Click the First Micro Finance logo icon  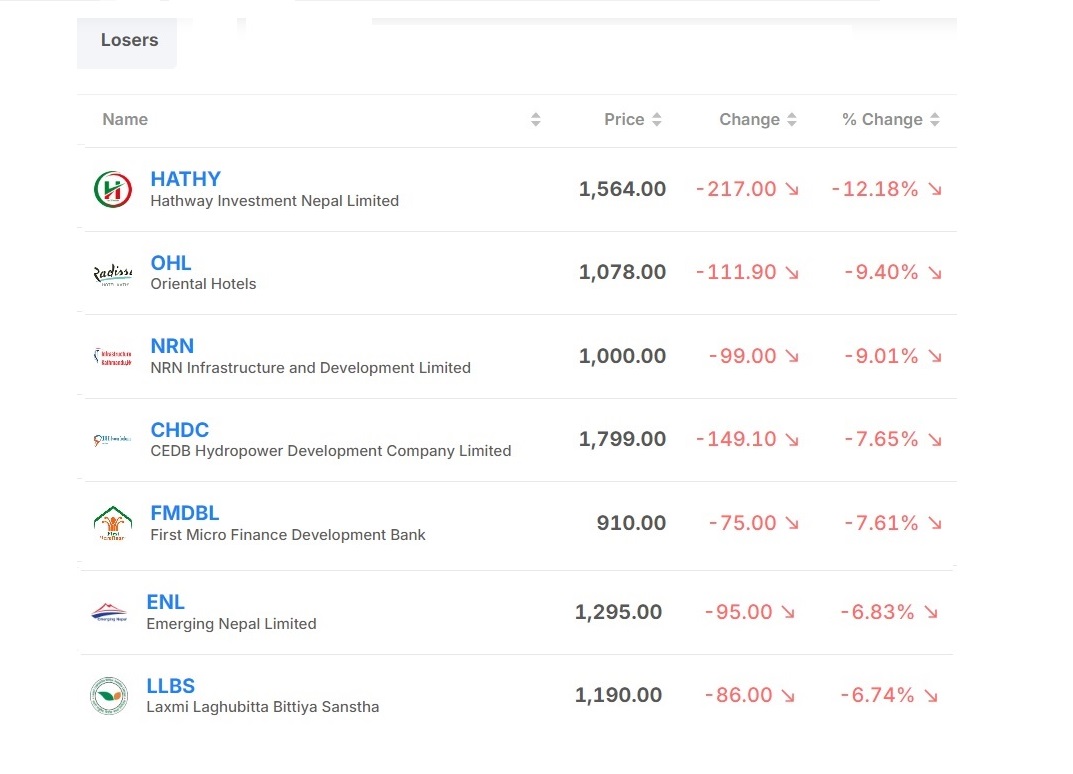(x=113, y=524)
